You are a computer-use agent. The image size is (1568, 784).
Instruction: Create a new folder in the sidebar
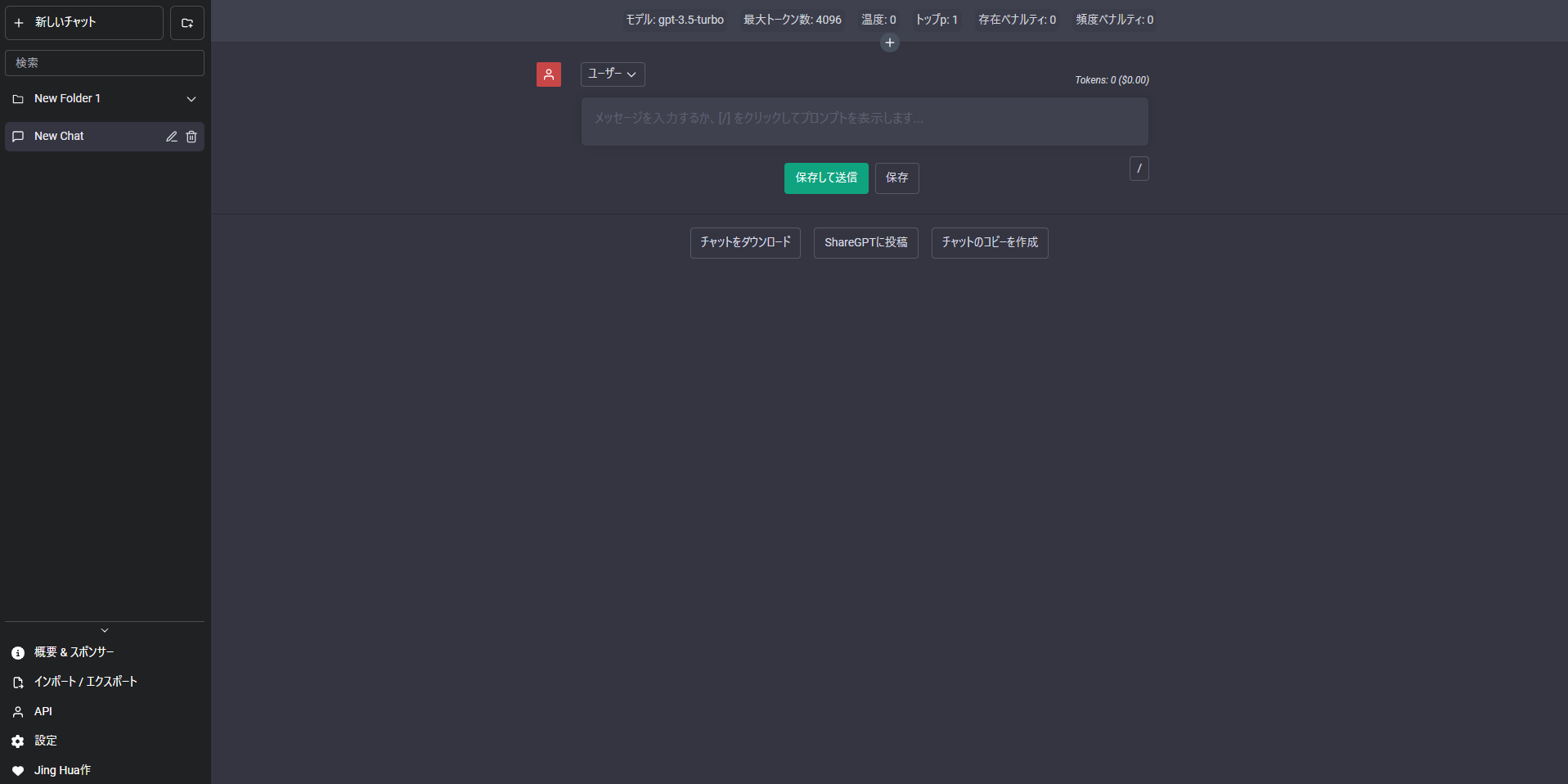tap(186, 22)
